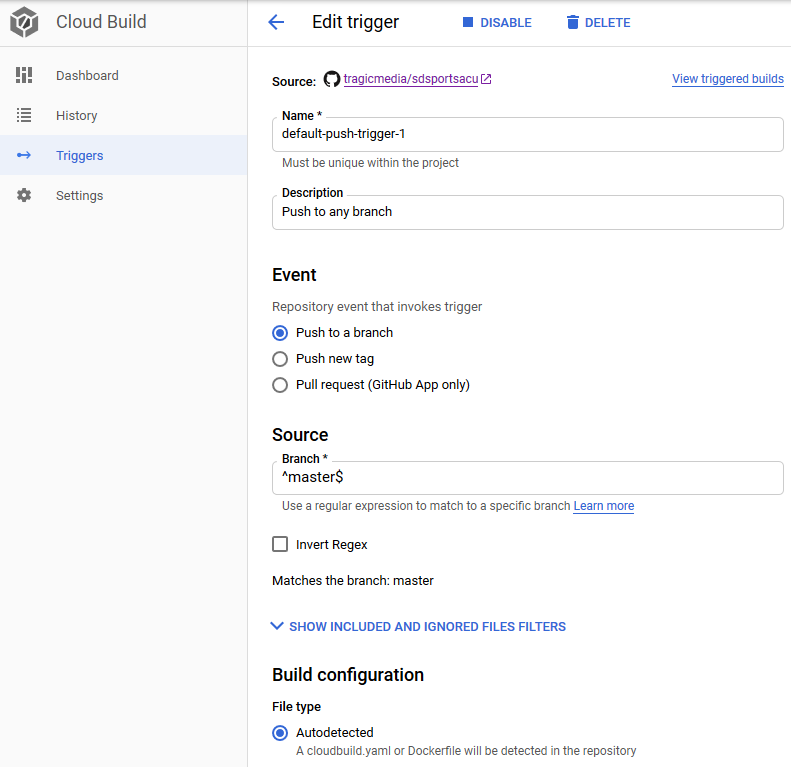
Task: Click 'Matches the branch: master' text
Action: coord(353,581)
